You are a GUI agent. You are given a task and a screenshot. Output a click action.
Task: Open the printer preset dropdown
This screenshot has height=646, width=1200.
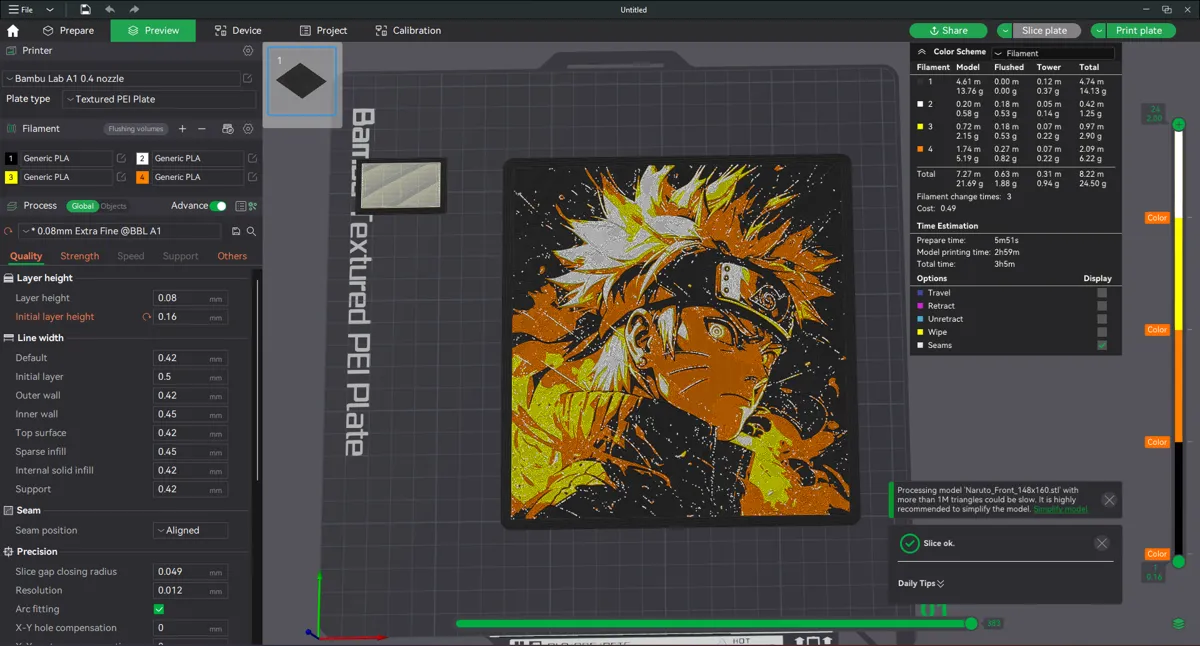pos(121,78)
